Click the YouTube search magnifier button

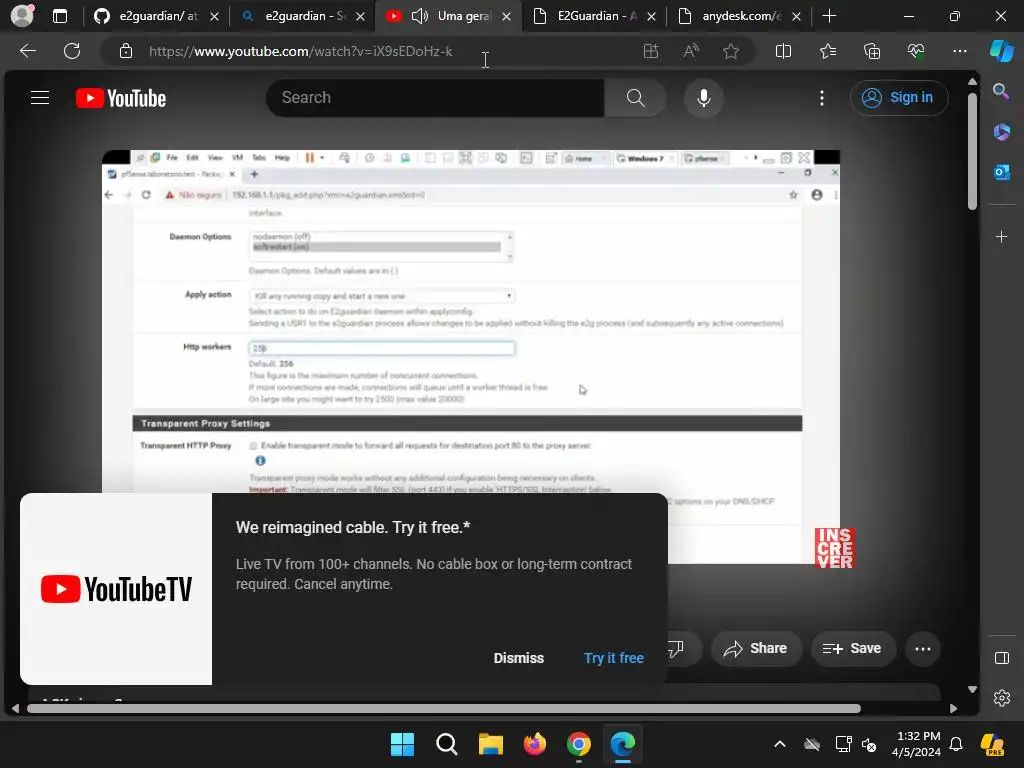(x=635, y=98)
